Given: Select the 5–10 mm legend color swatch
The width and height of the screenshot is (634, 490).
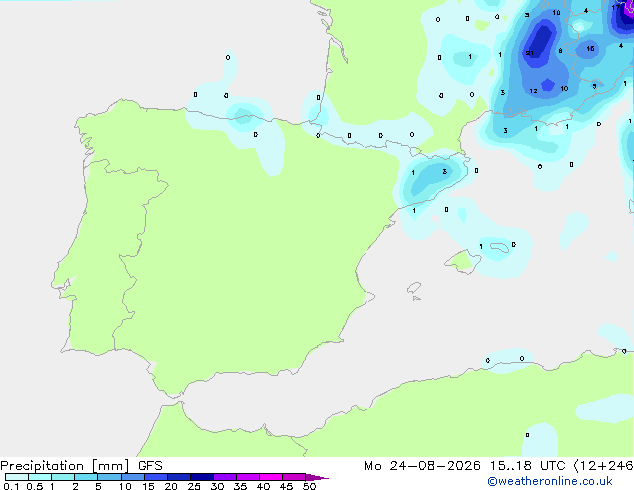Looking at the screenshot, I should click(x=109, y=477).
